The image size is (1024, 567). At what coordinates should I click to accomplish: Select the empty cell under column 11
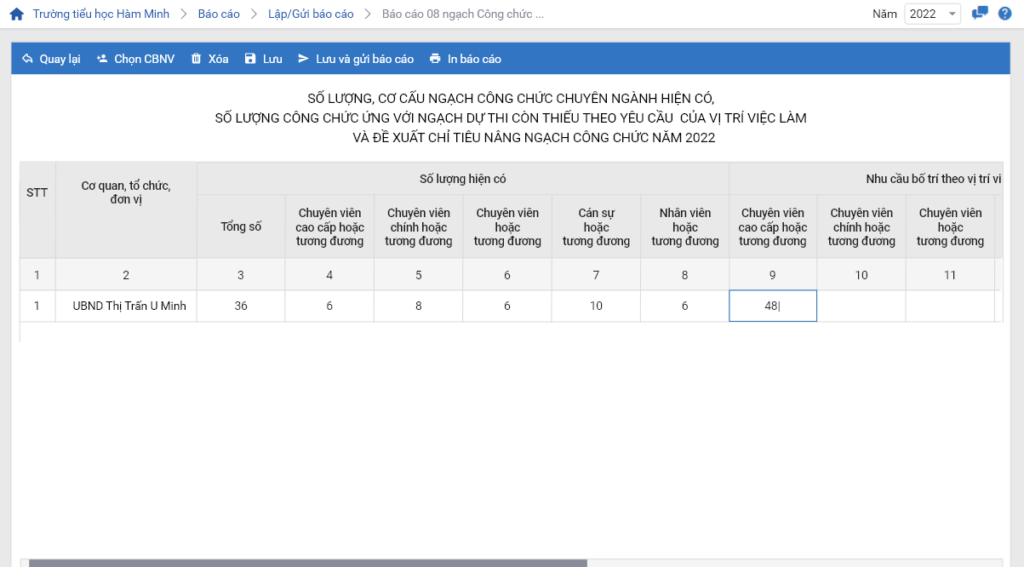pyautogui.click(x=950, y=306)
